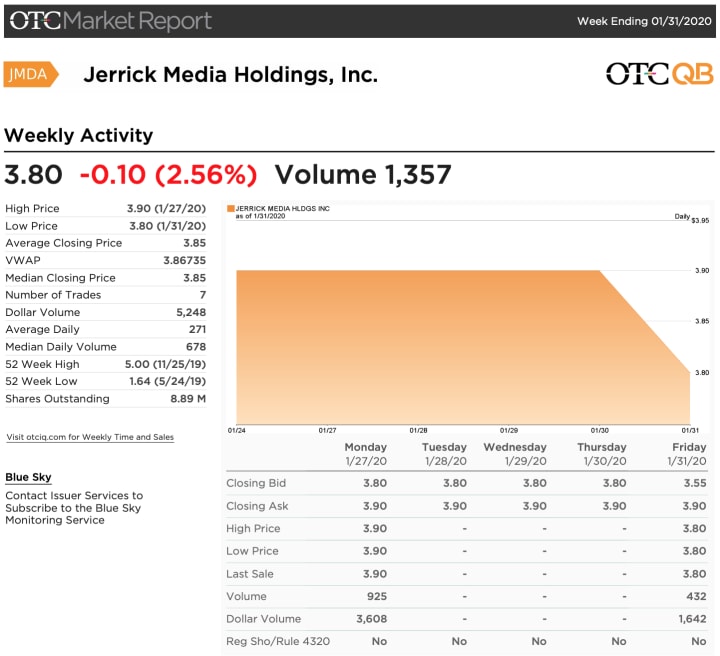Select 52 Week High 5.00 (11/25/19)

tap(165, 364)
